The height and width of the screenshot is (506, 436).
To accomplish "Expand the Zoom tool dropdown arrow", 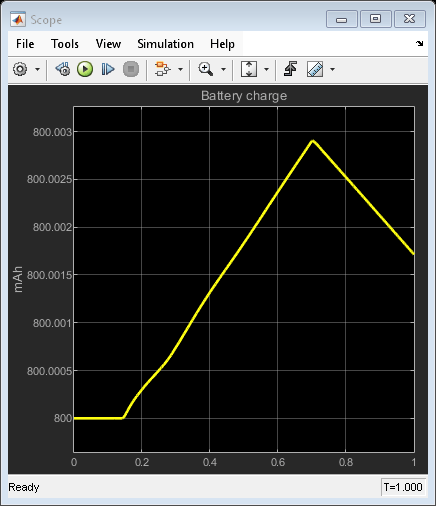I will (223, 69).
